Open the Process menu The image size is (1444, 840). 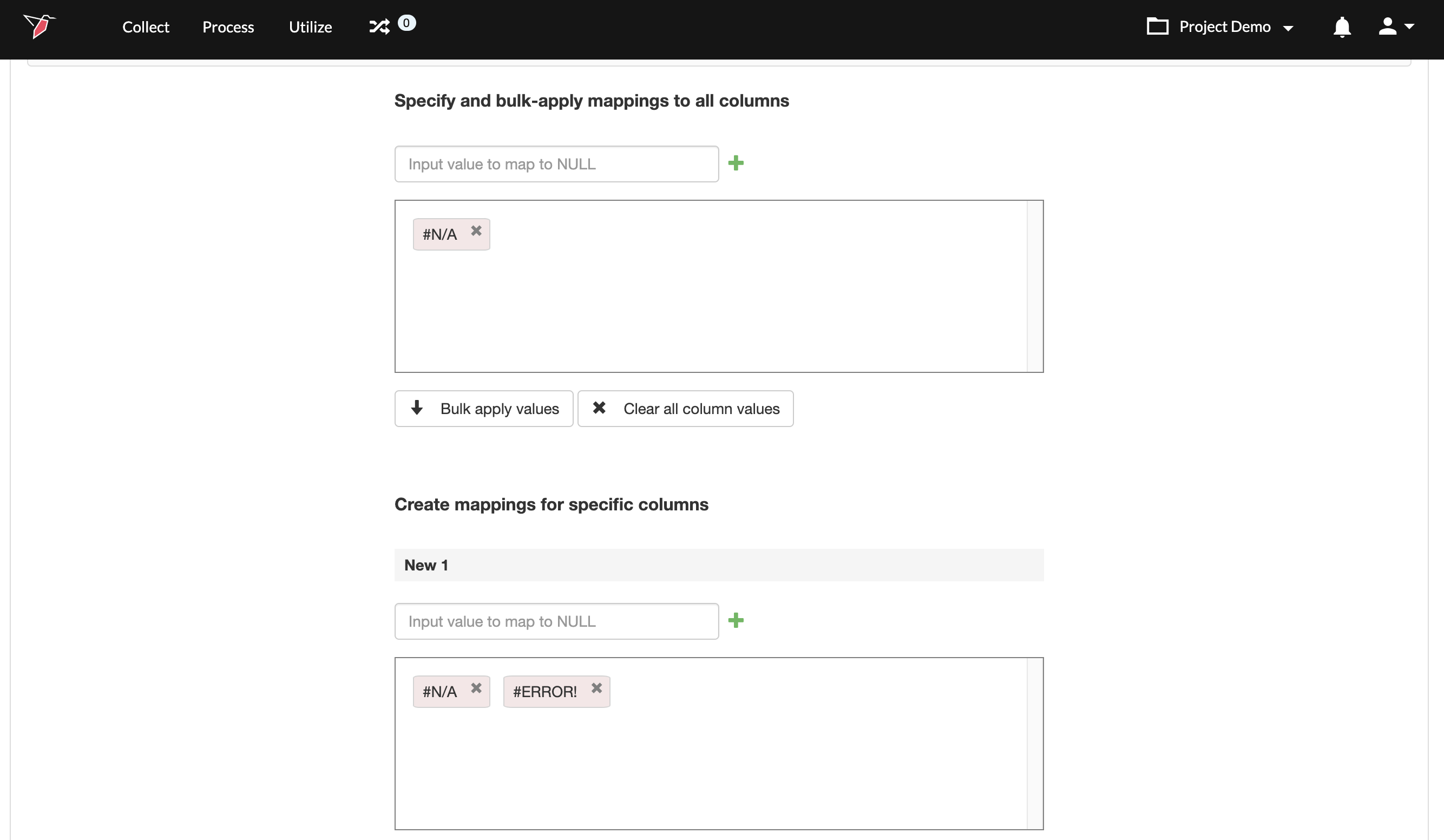pyautogui.click(x=228, y=27)
